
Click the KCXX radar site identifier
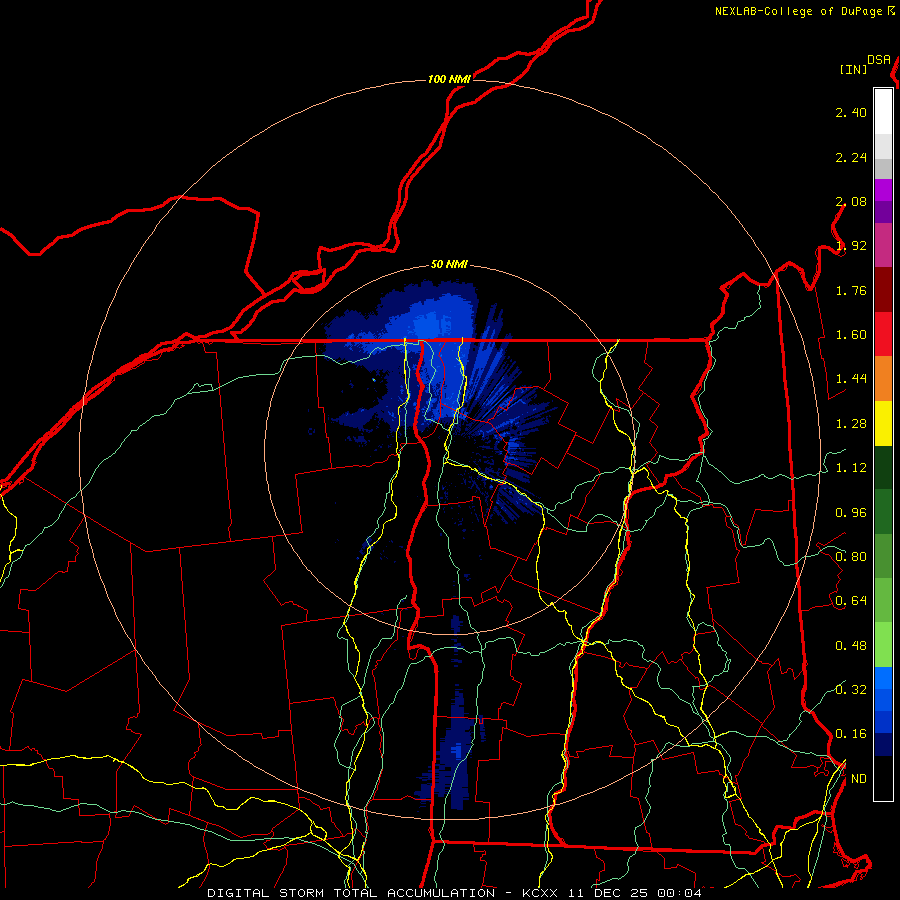540,893
